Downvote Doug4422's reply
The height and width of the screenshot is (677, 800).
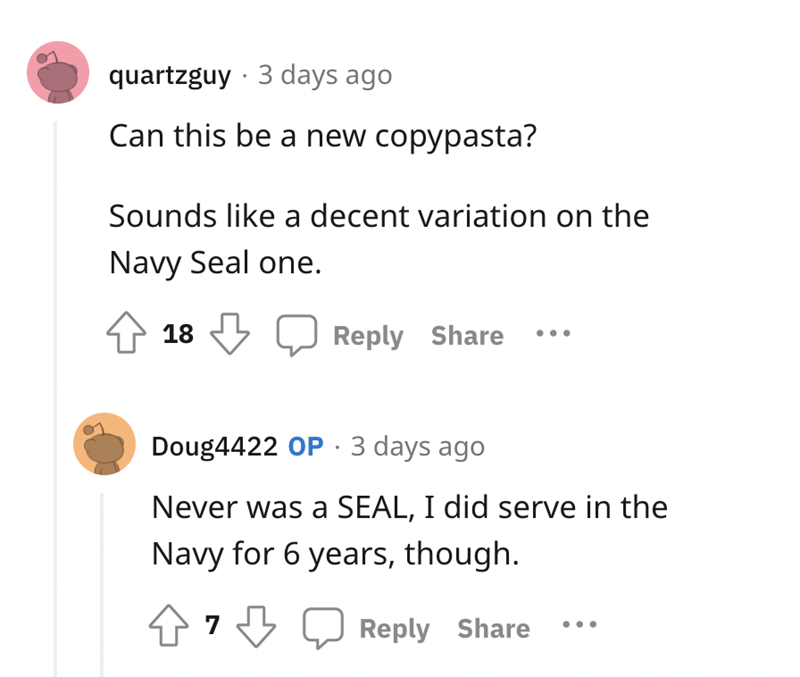tap(257, 628)
